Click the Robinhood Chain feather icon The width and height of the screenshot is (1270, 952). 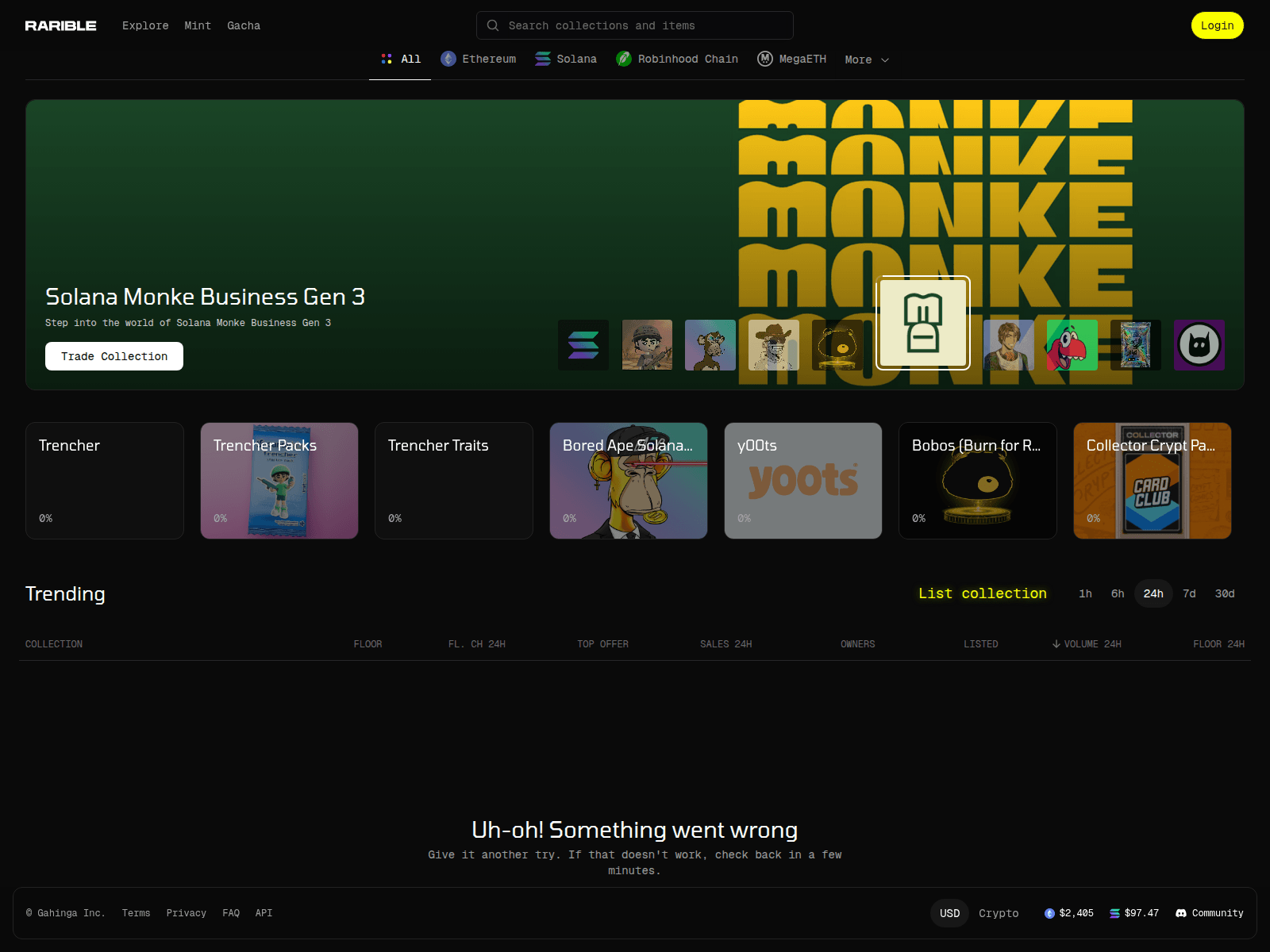coord(624,59)
